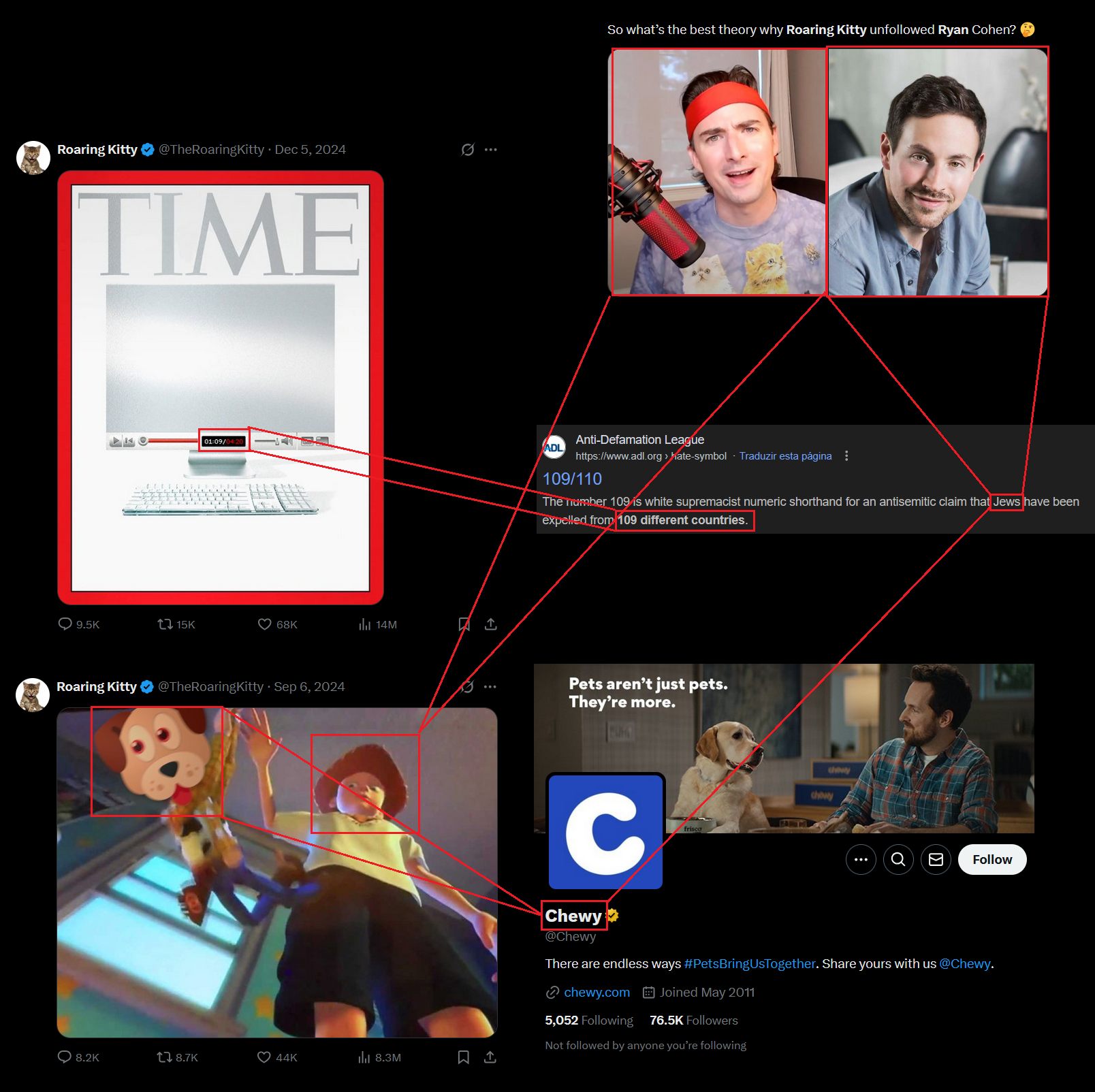Open Chewy profile more options button
The image size is (1095, 1092).
tap(861, 859)
